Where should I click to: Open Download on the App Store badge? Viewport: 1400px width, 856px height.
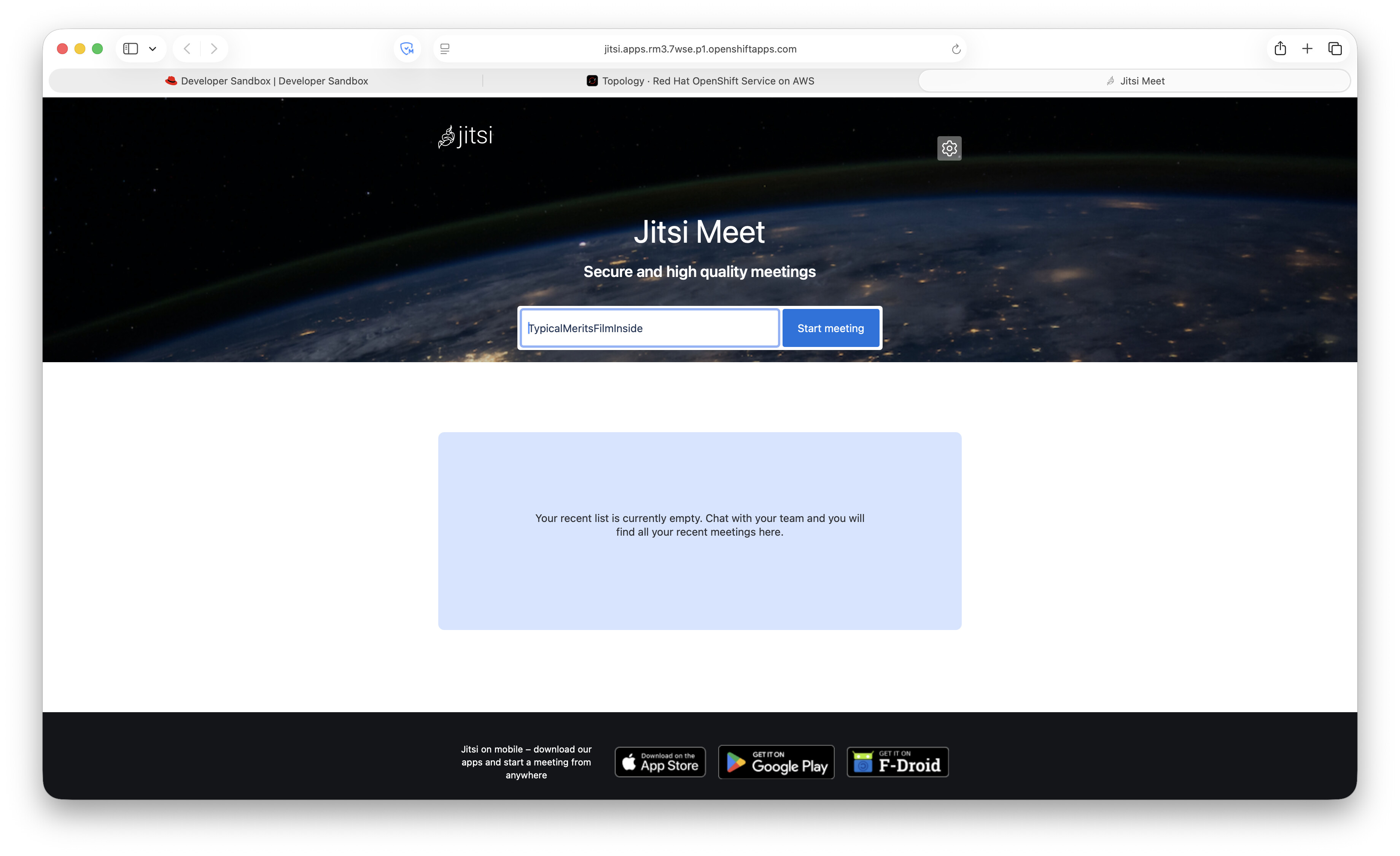coord(660,762)
